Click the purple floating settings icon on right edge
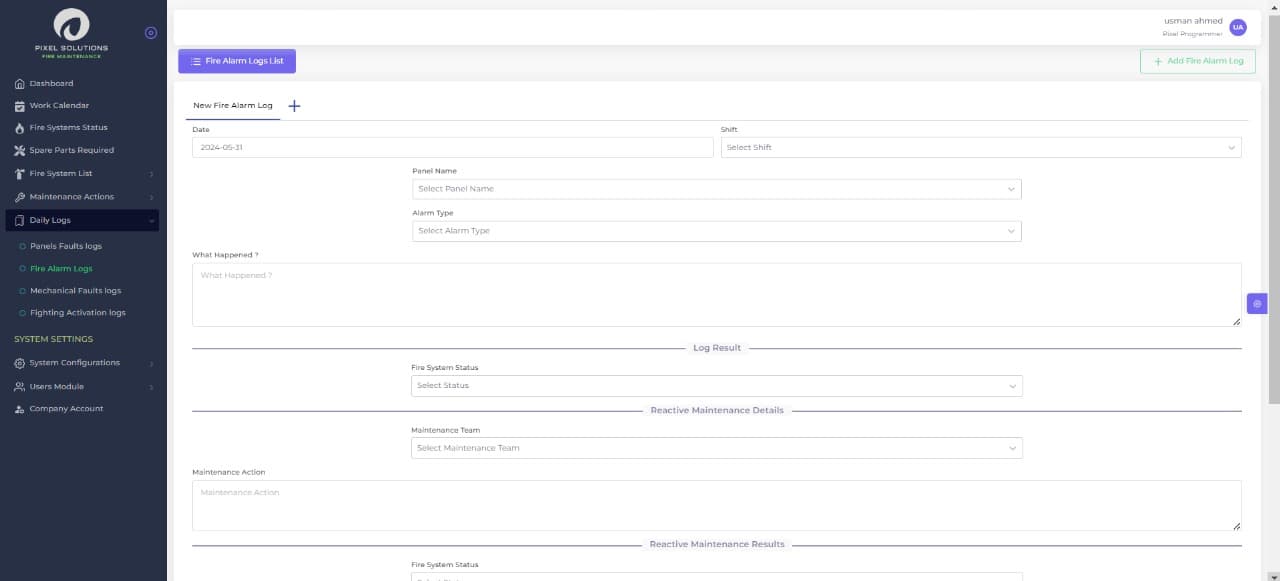This screenshot has height=581, width=1280. point(1257,303)
